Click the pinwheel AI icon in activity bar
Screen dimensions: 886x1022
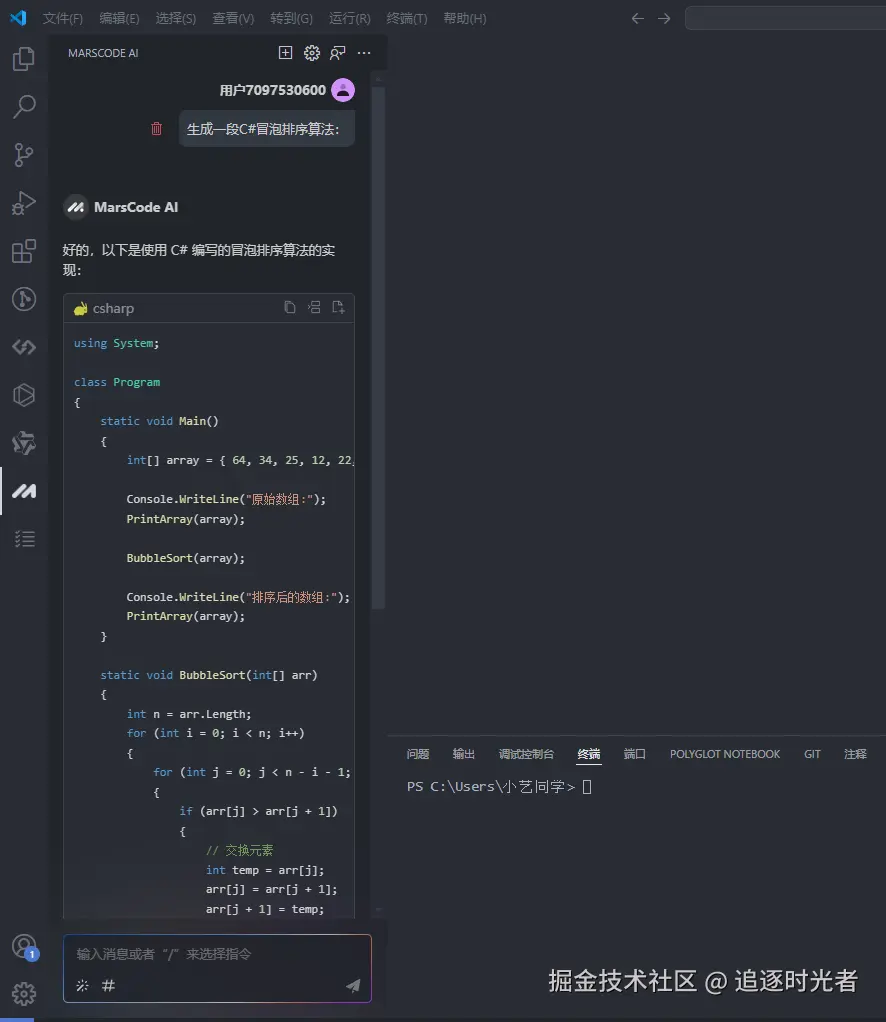pyautogui.click(x=24, y=443)
